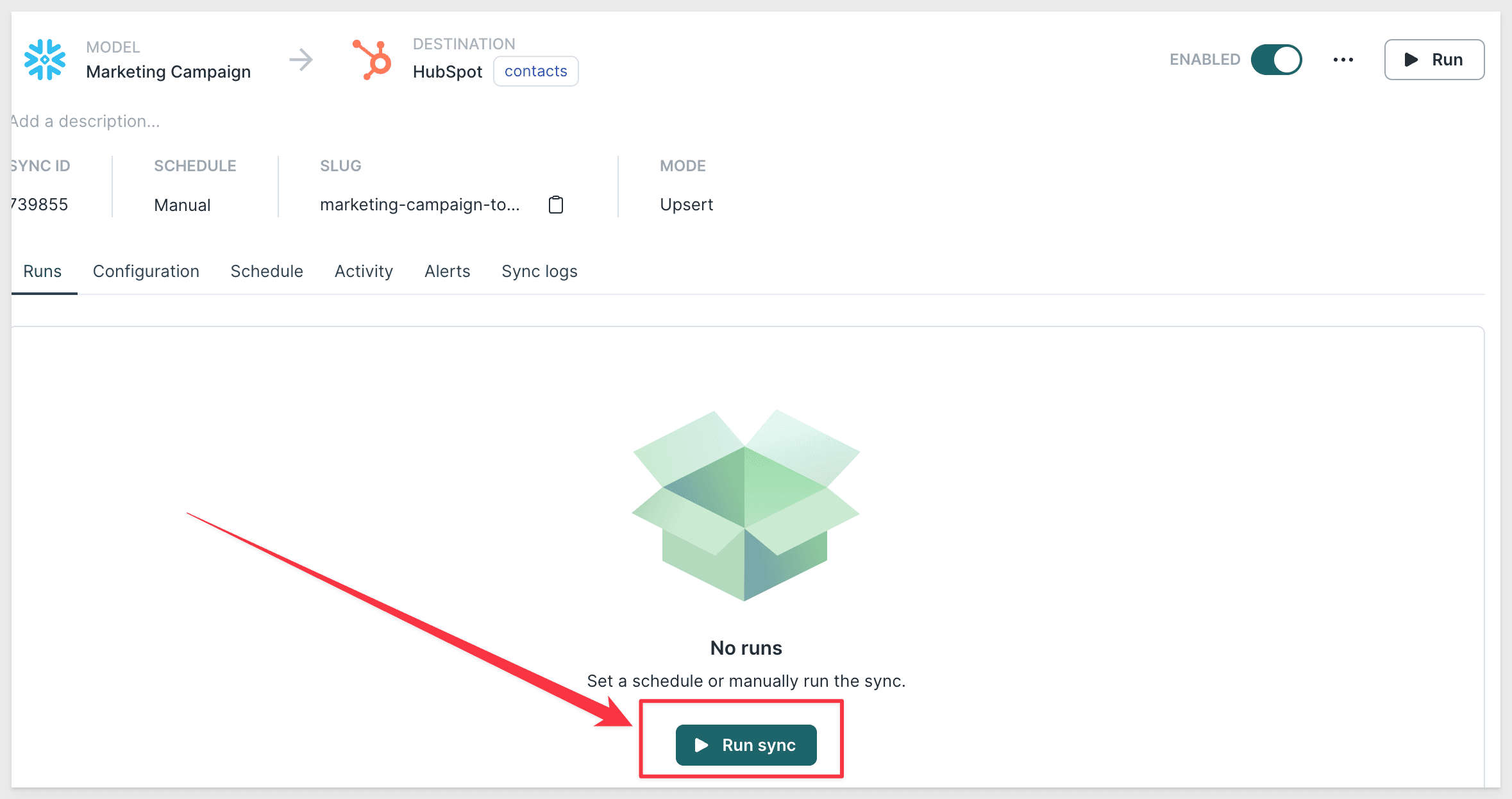1512x799 pixels.
Task: Open the contacts object tag
Action: (x=535, y=71)
